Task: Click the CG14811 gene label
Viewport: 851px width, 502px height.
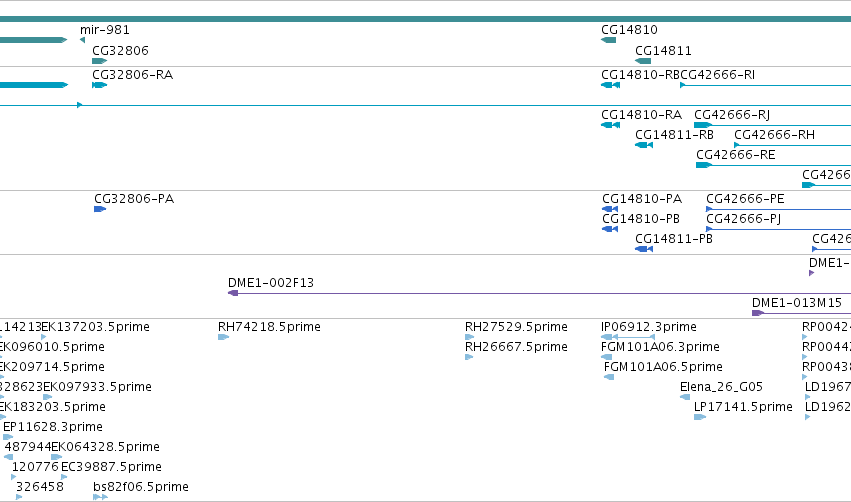Action: click(663, 51)
